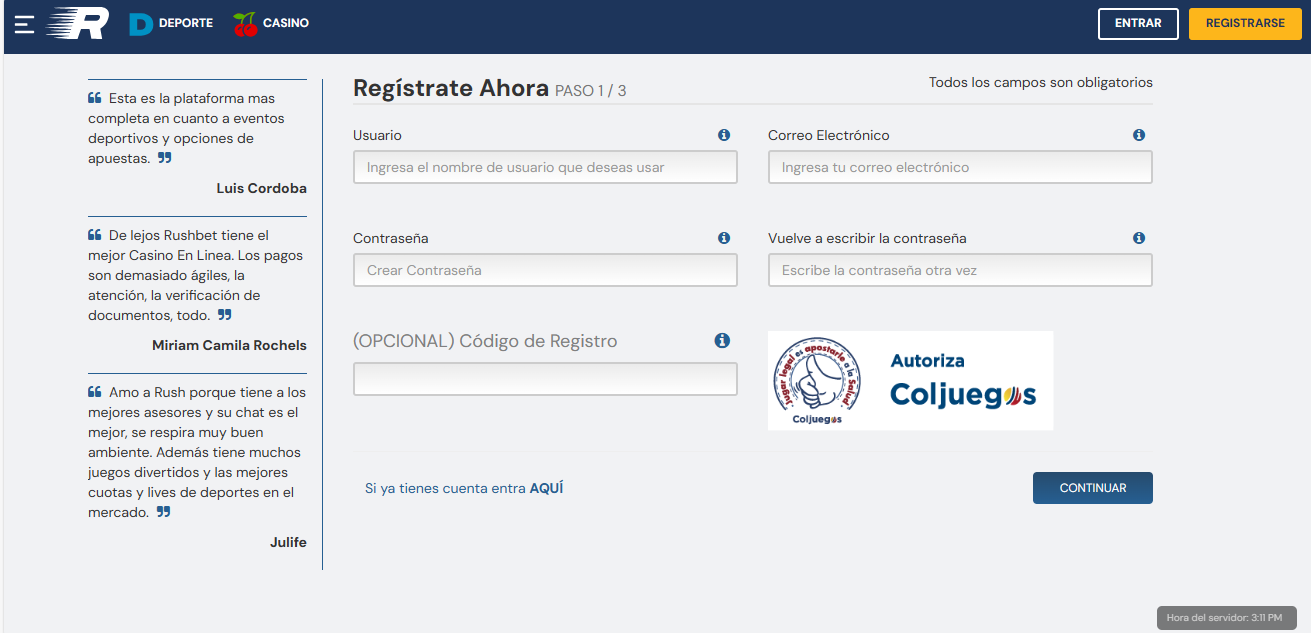
Task: Open the info tooltip for Contraseña
Action: [x=723, y=238]
